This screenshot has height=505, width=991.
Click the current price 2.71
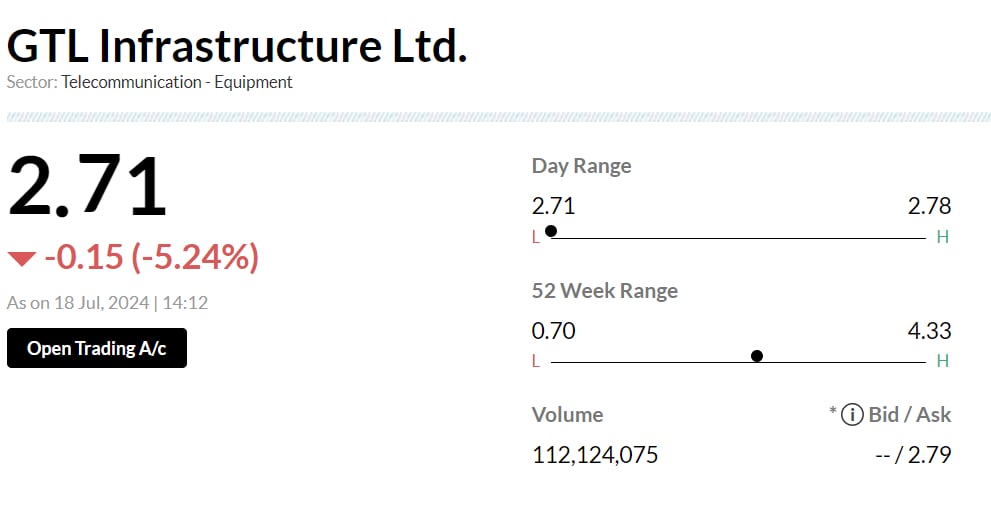pyautogui.click(x=87, y=187)
